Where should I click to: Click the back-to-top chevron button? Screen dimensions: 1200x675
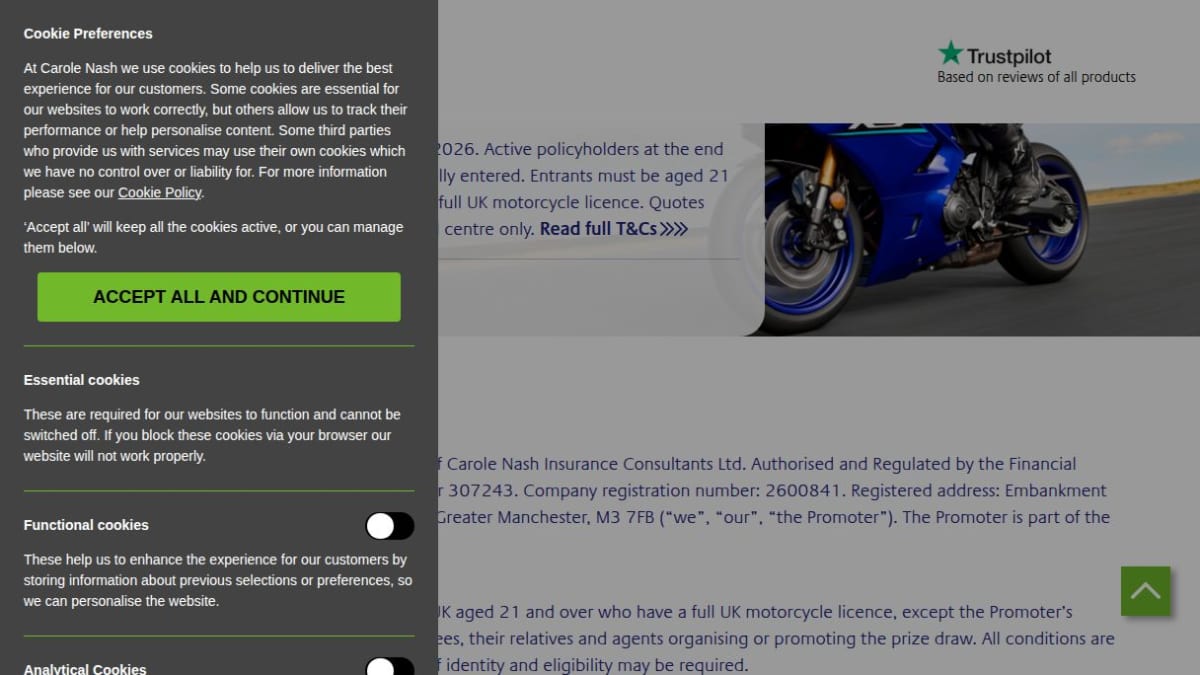[1145, 591]
